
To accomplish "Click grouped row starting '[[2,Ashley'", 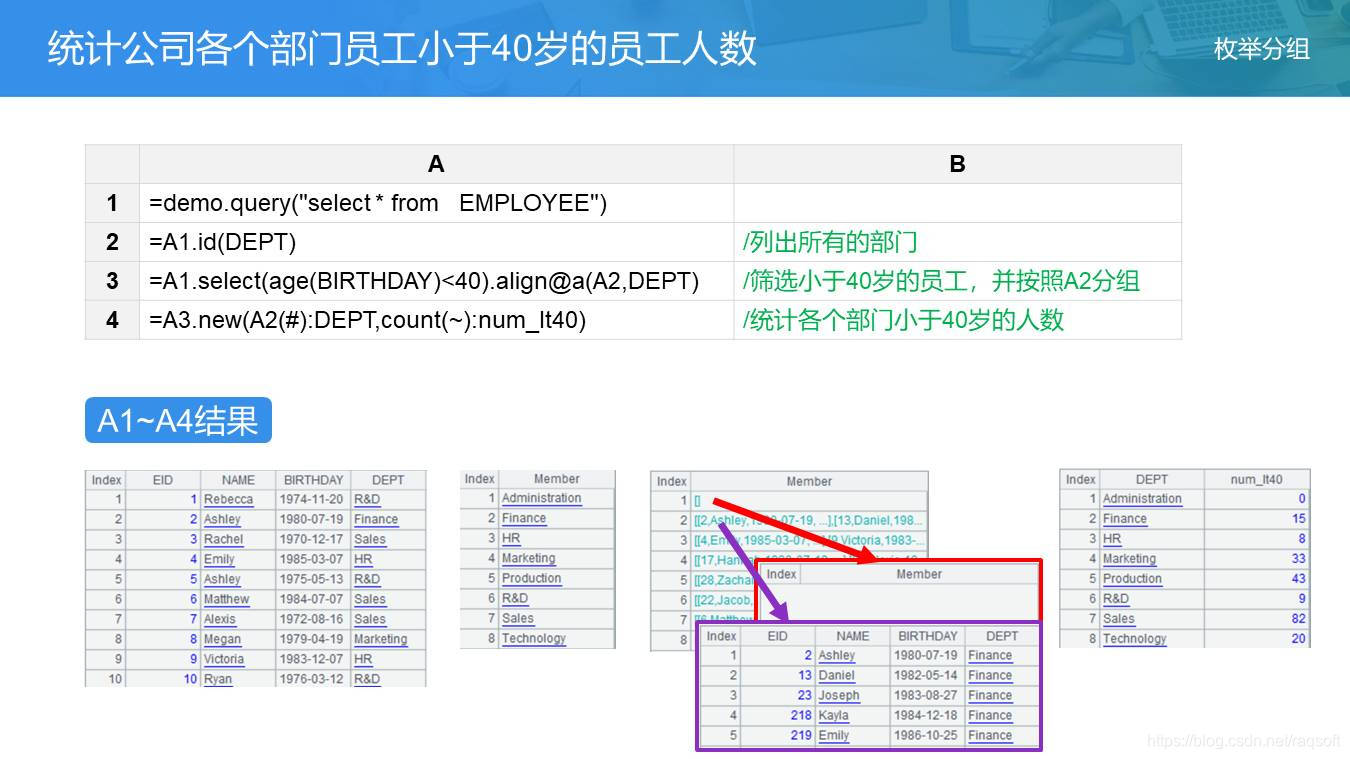I will pyautogui.click(x=809, y=521).
